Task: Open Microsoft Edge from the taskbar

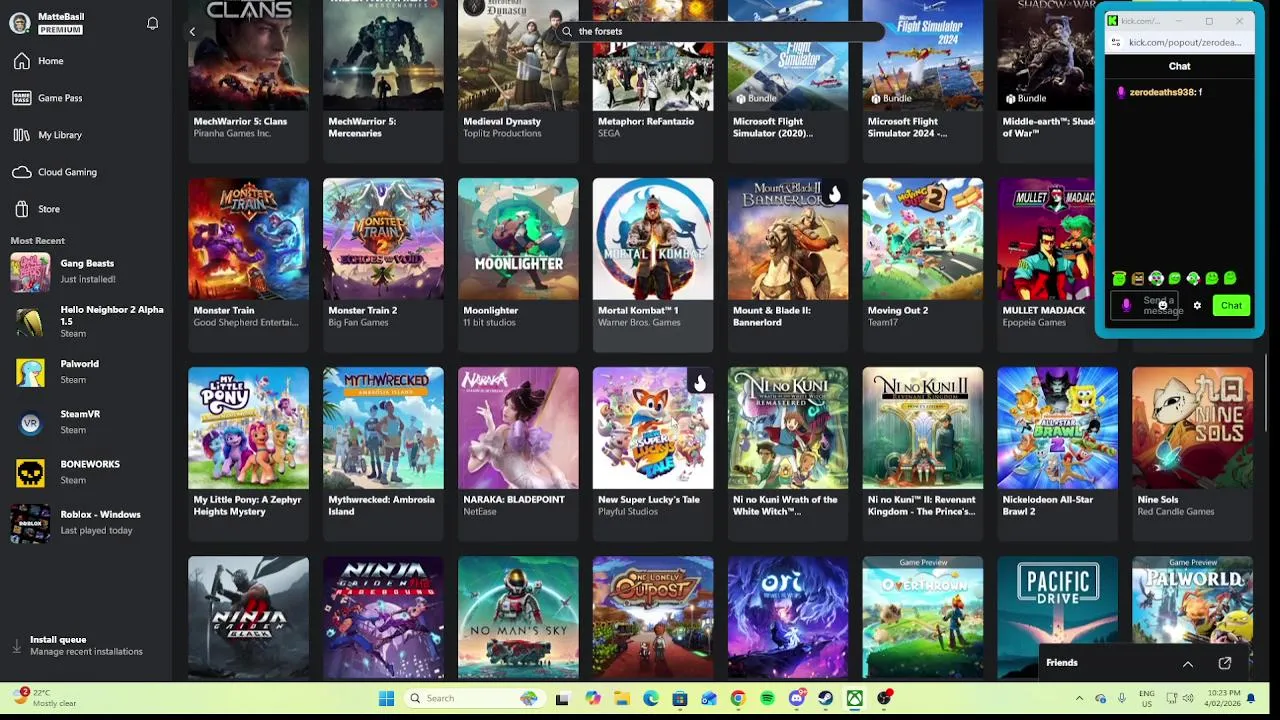Action: (651, 698)
